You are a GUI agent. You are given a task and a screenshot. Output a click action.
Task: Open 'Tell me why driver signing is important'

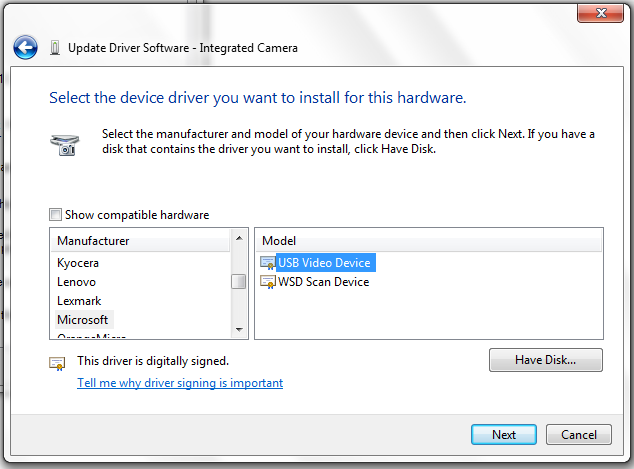pos(180,383)
